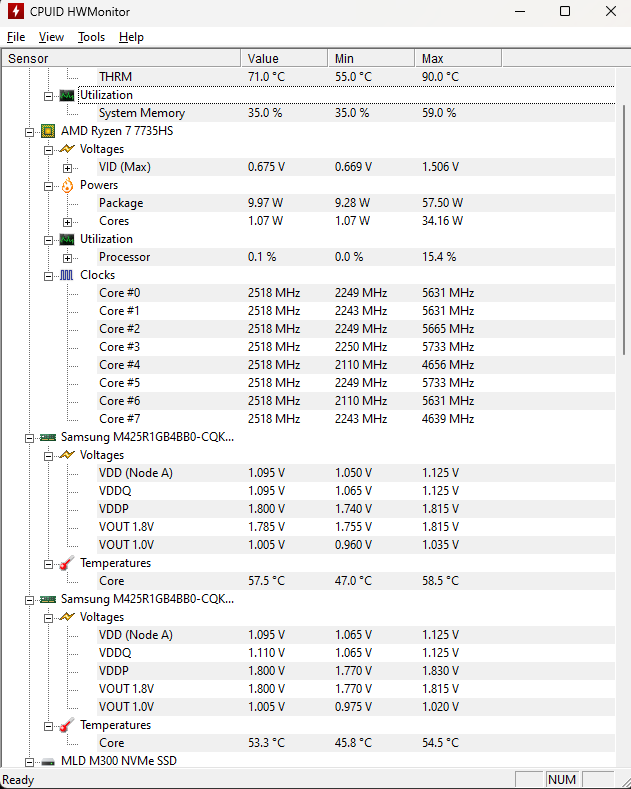The width and height of the screenshot is (631, 789).
Task: Collapse the MLD M300 NVMe SSD node
Action: click(30, 762)
